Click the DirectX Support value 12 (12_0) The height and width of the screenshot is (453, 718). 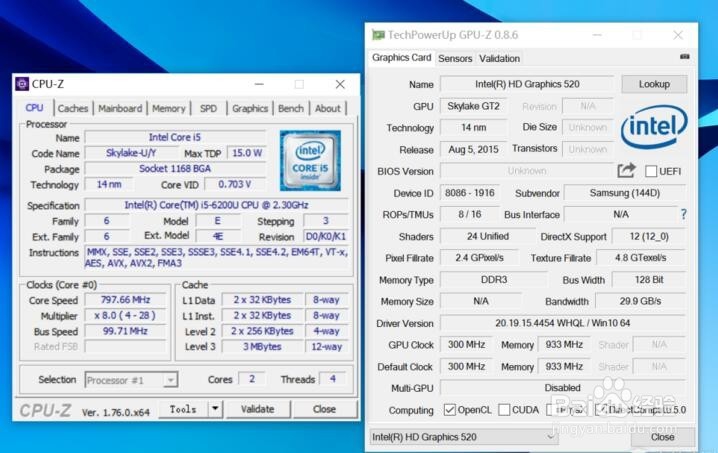[x=649, y=236]
